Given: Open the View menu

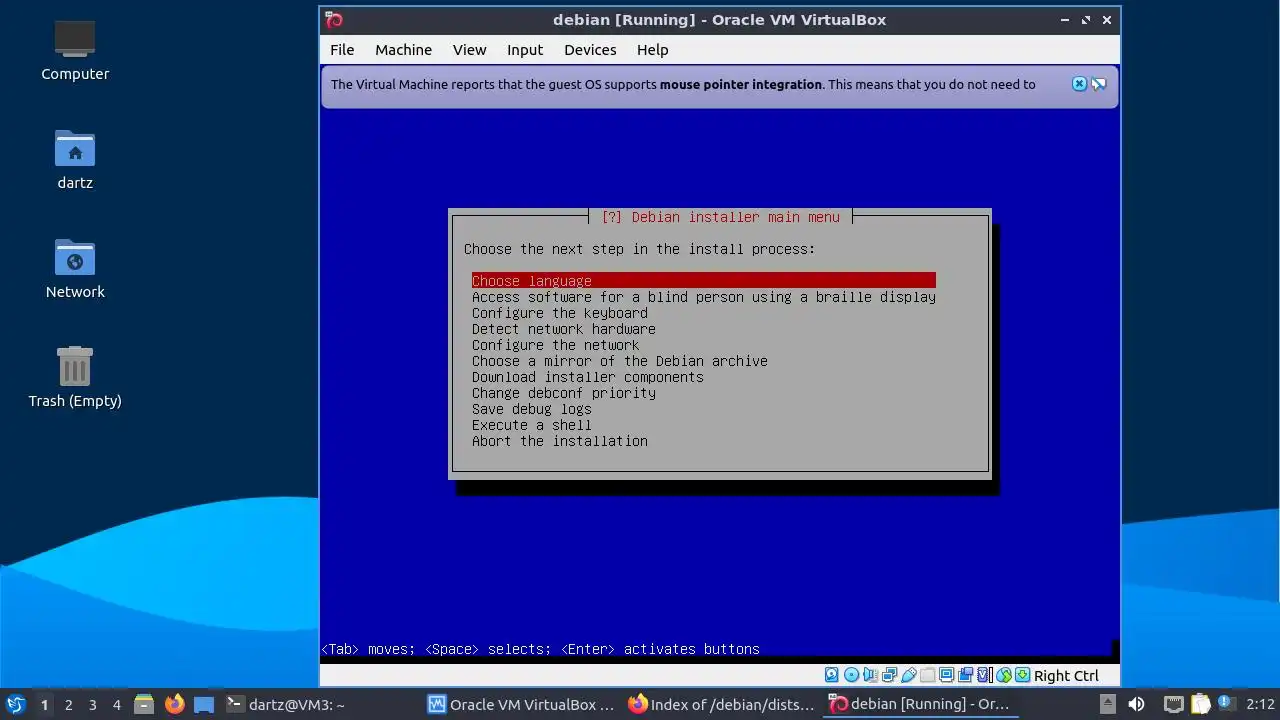Looking at the screenshot, I should (x=469, y=50).
